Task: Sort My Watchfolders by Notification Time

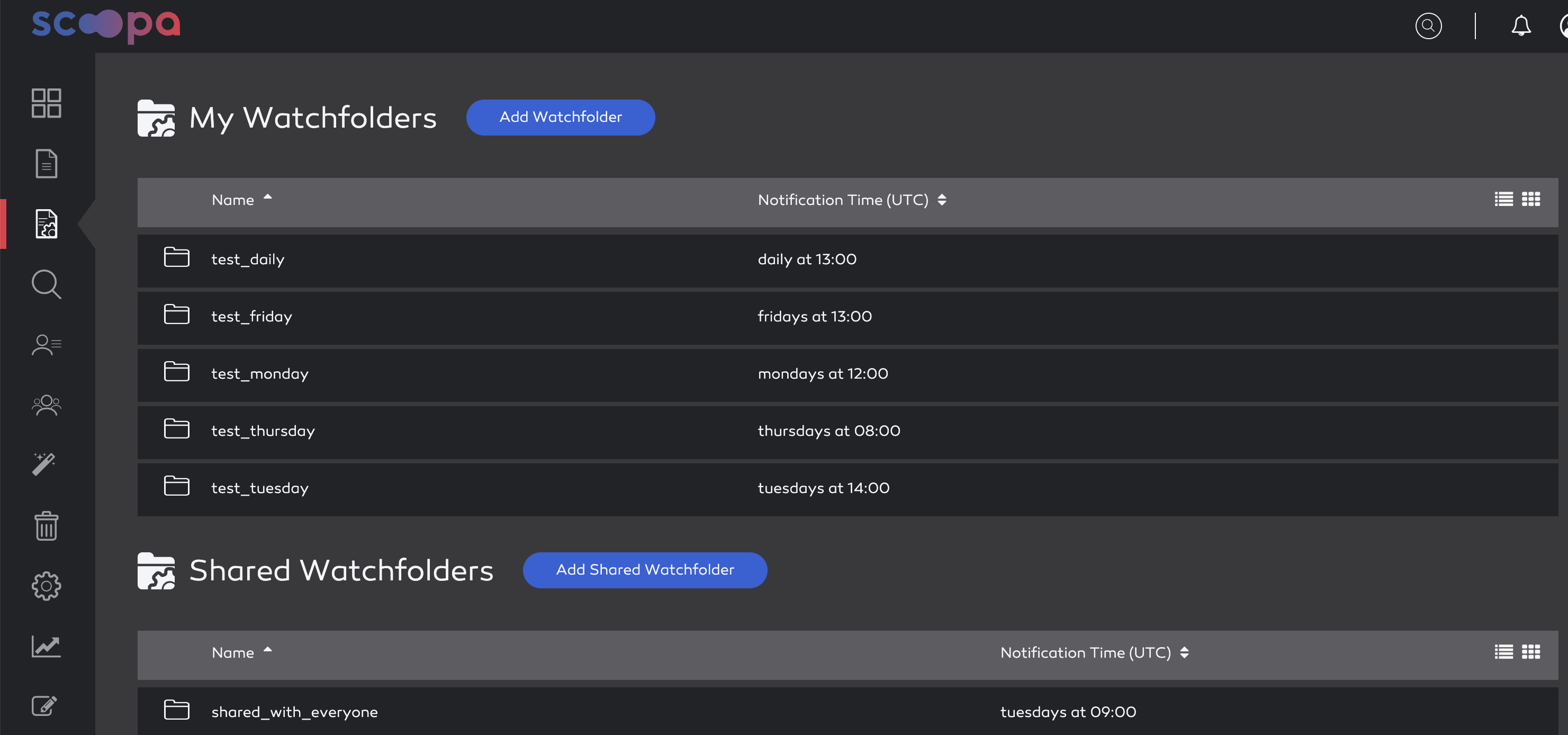Action: 852,200
